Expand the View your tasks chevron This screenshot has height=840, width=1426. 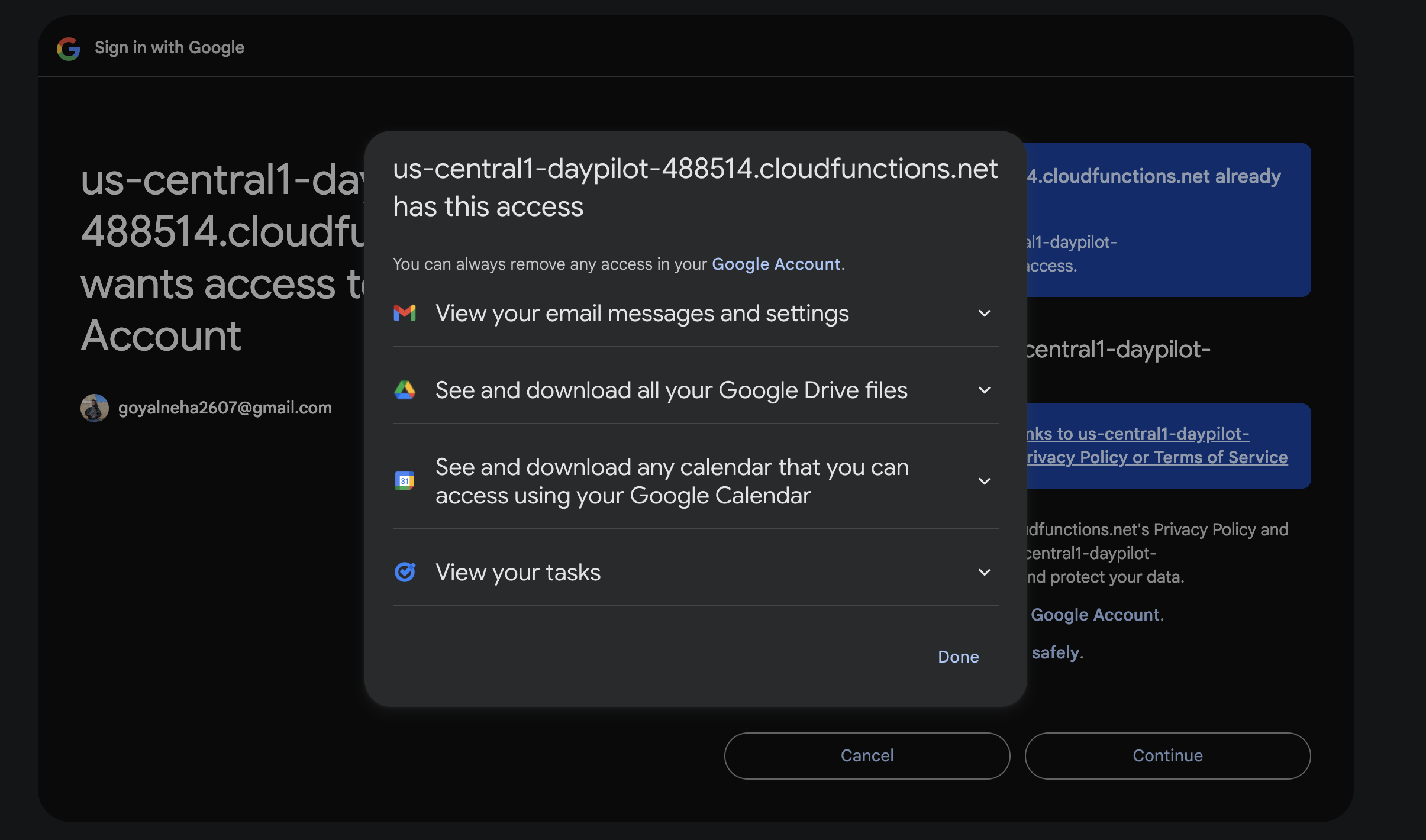984,572
